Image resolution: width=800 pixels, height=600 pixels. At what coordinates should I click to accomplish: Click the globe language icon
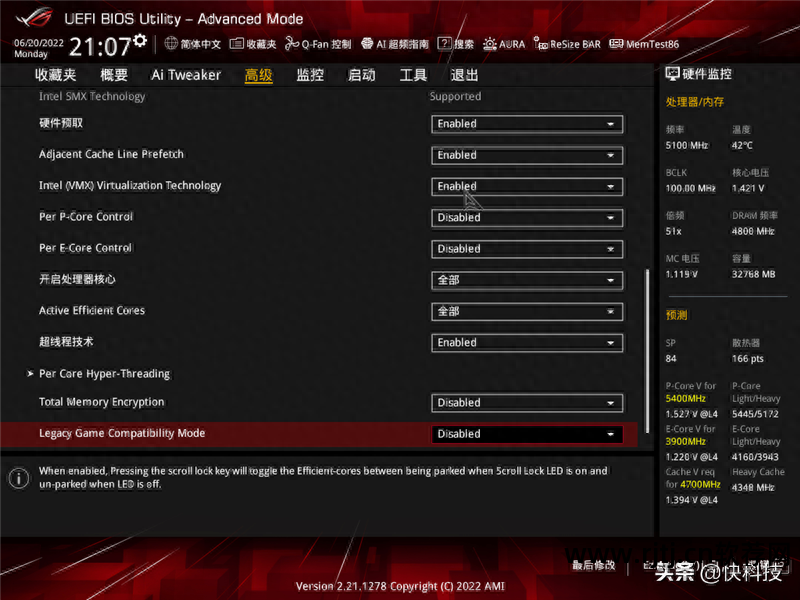171,44
